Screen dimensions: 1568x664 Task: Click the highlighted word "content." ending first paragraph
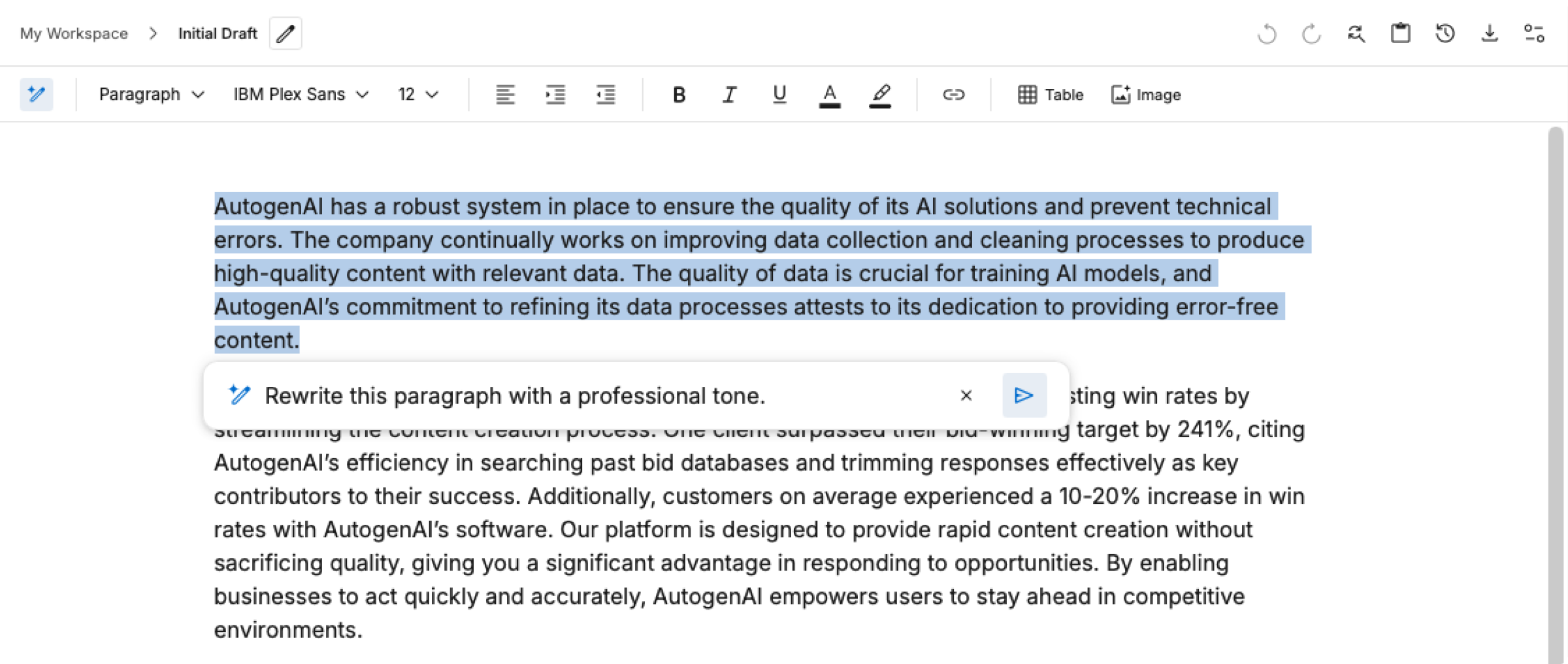tap(257, 340)
